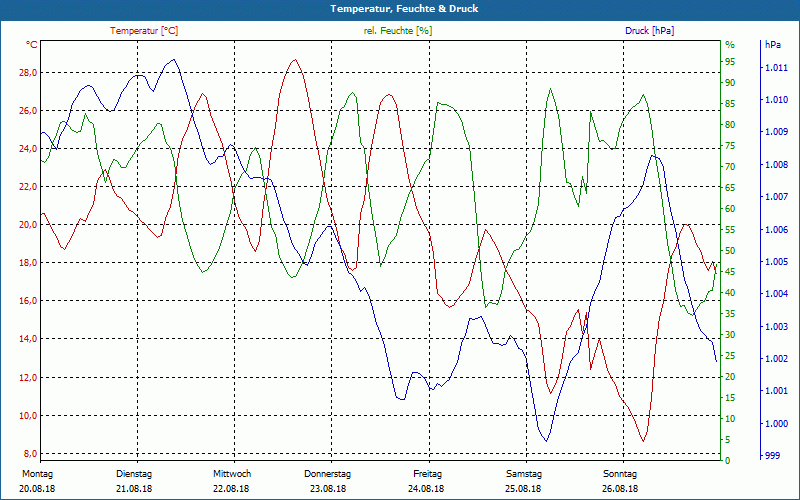This screenshot has width=800, height=500.
Task: Click the 26,0 temperature axis value
Action: click(28, 111)
